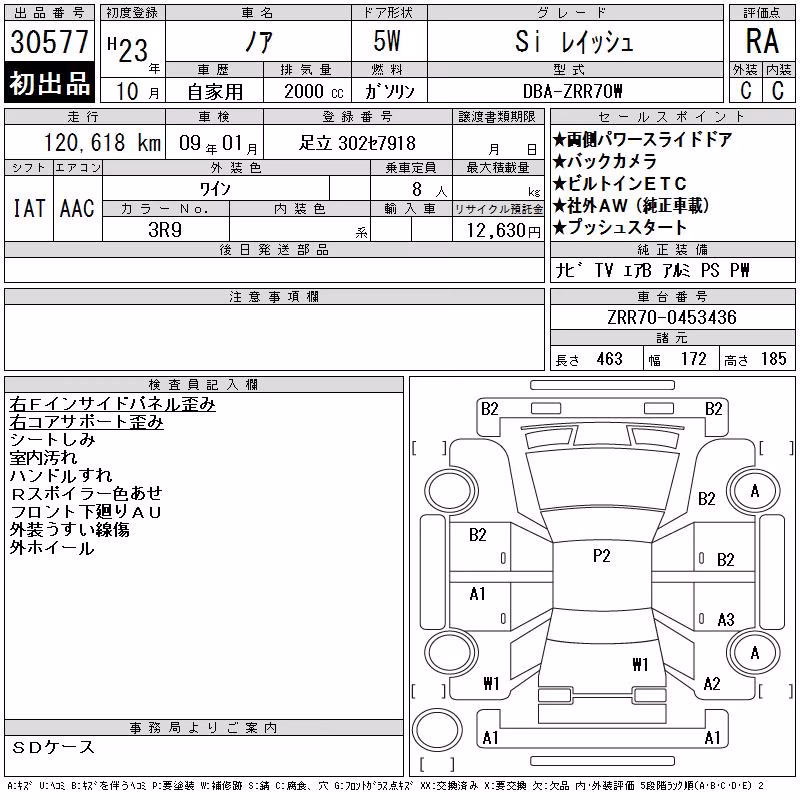Click the ★バックカメラ sales point line
The image size is (800, 800).
605,161
